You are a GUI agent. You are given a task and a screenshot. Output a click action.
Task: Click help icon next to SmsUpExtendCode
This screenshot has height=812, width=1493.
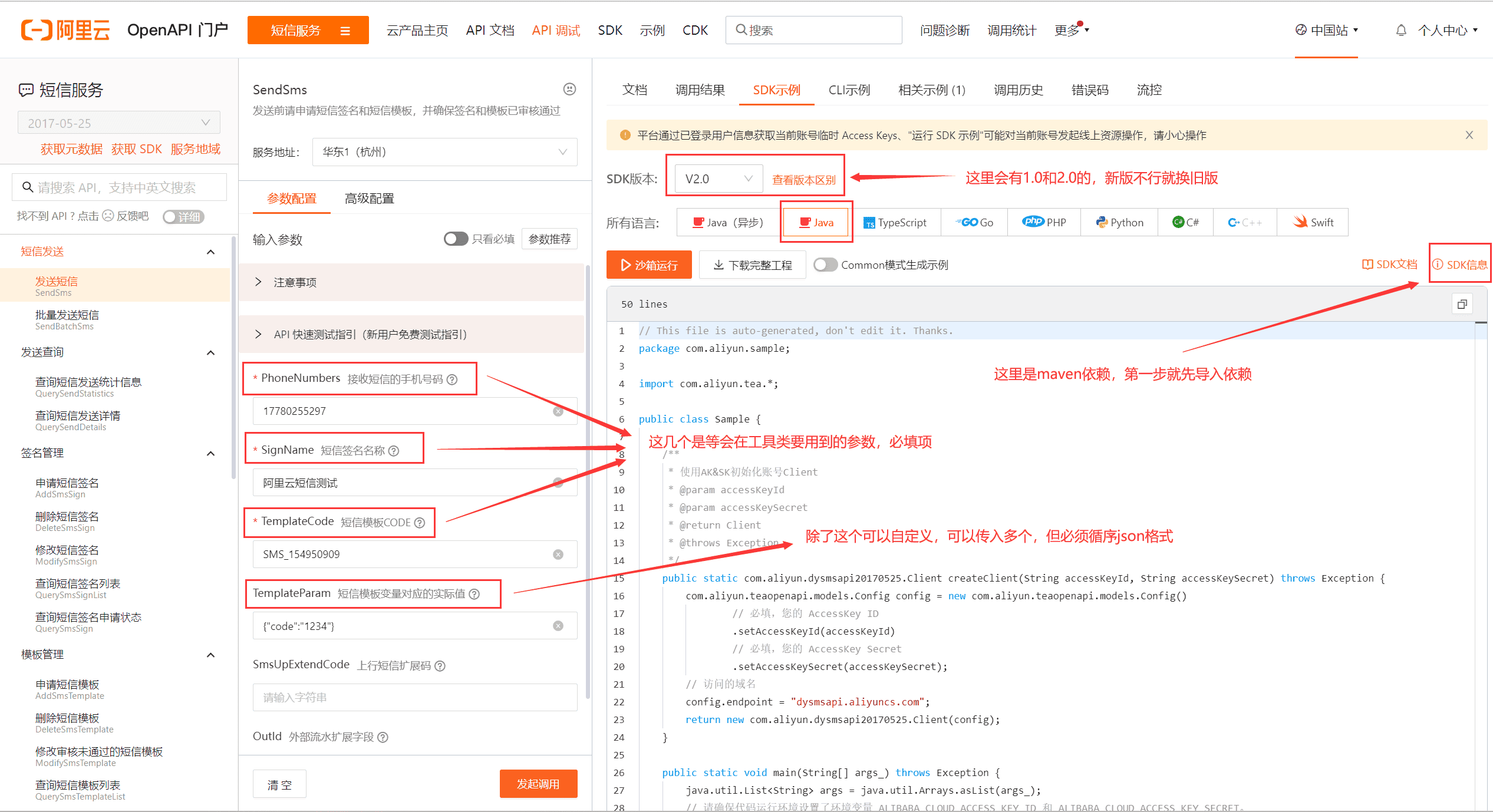click(x=440, y=666)
